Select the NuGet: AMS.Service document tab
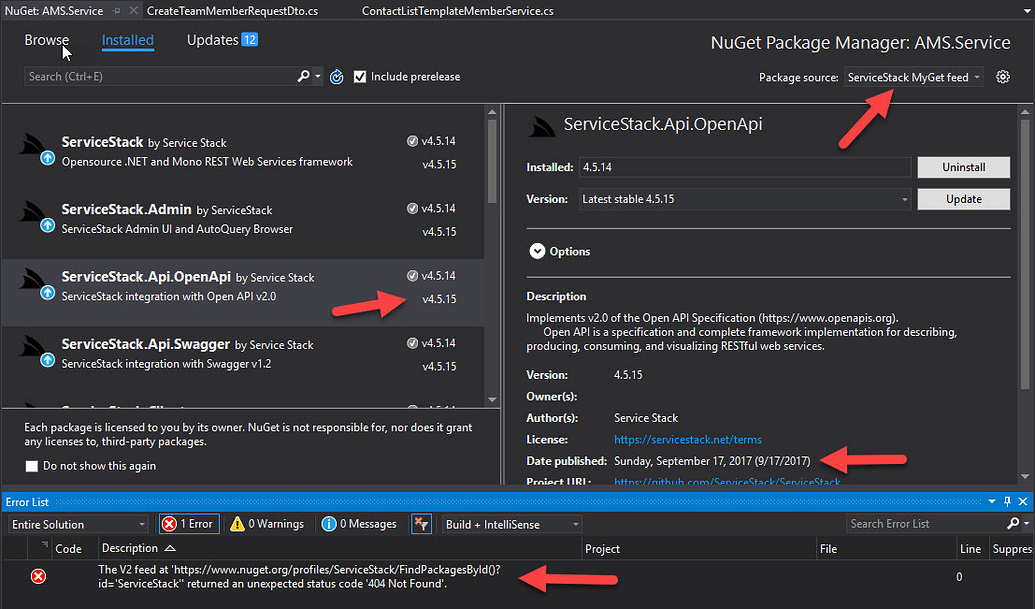1035x609 pixels. tap(54, 11)
